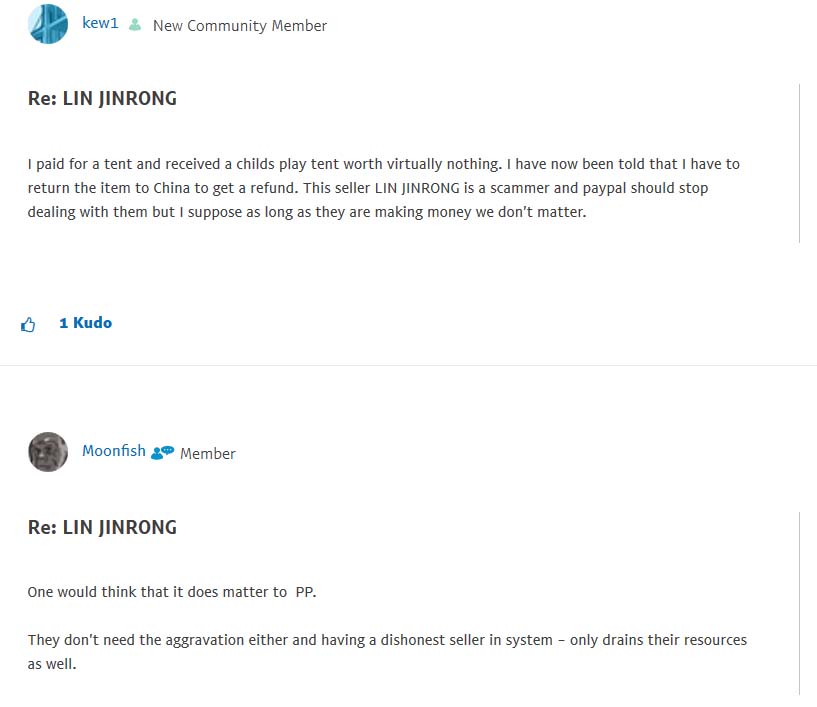
Task: Click the 'New Community Member' rank label
Action: 240,26
